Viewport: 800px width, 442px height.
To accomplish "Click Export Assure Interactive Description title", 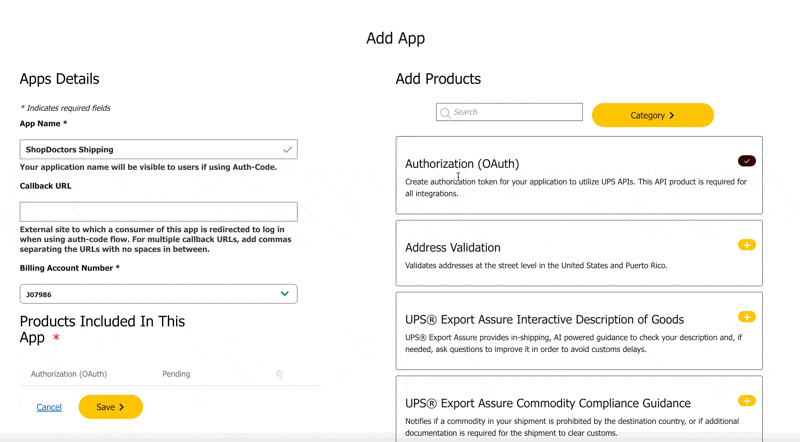I will point(544,320).
